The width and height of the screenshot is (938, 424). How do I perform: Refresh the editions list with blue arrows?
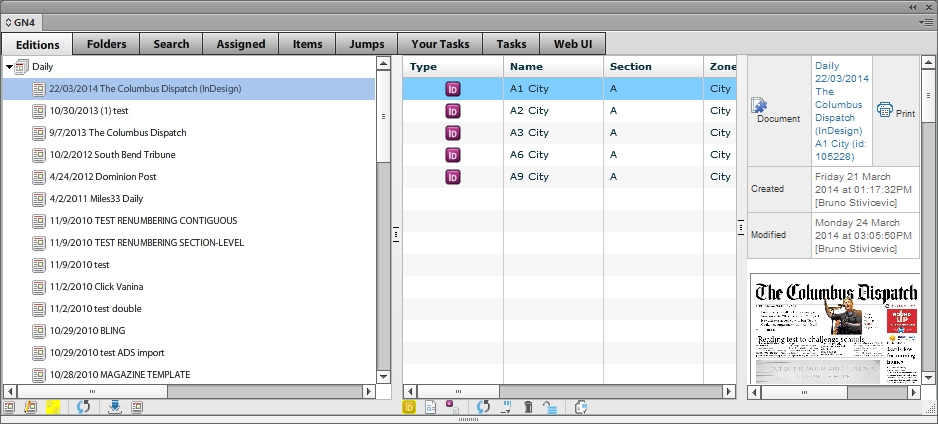pos(83,407)
